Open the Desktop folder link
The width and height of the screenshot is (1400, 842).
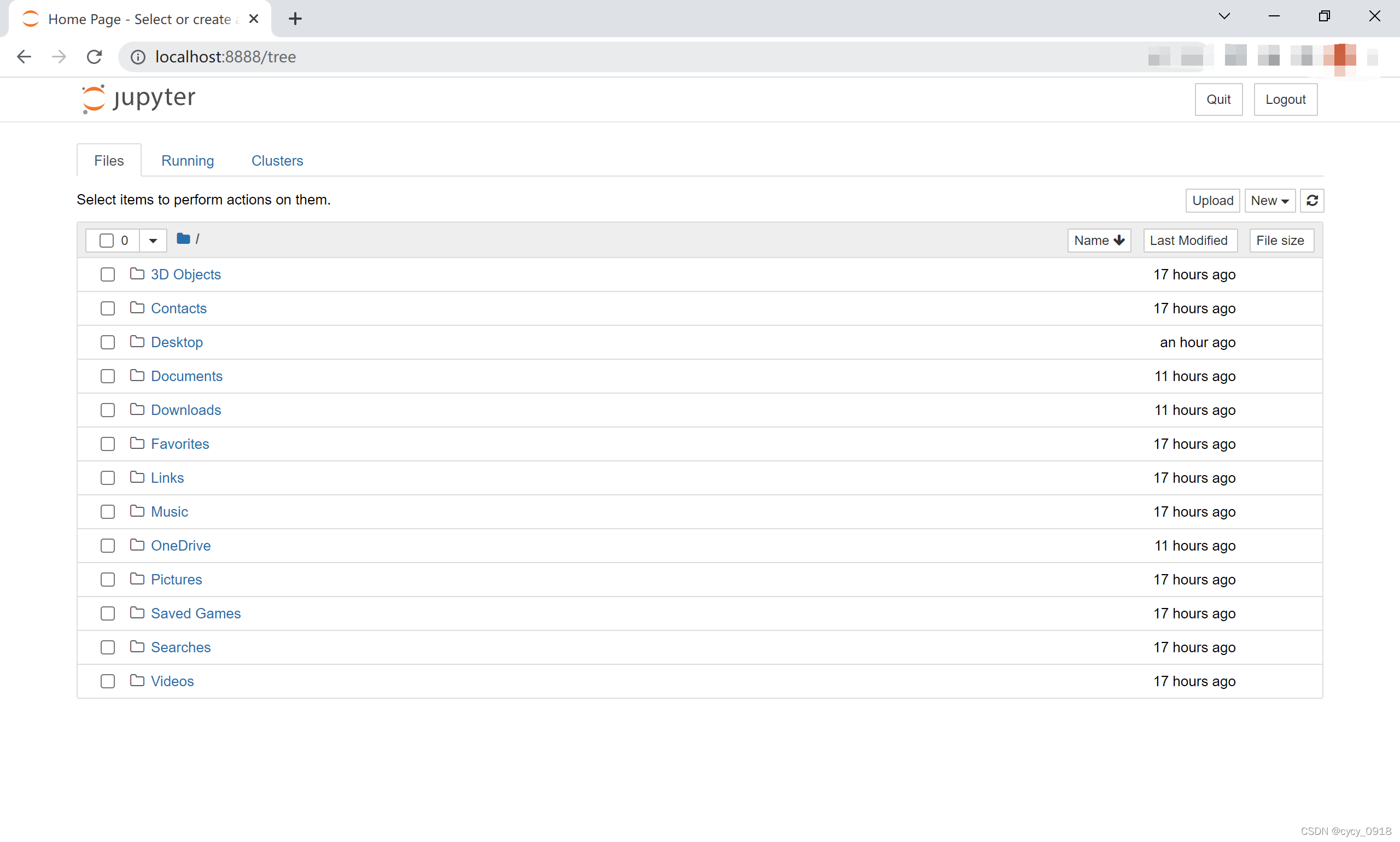(177, 342)
